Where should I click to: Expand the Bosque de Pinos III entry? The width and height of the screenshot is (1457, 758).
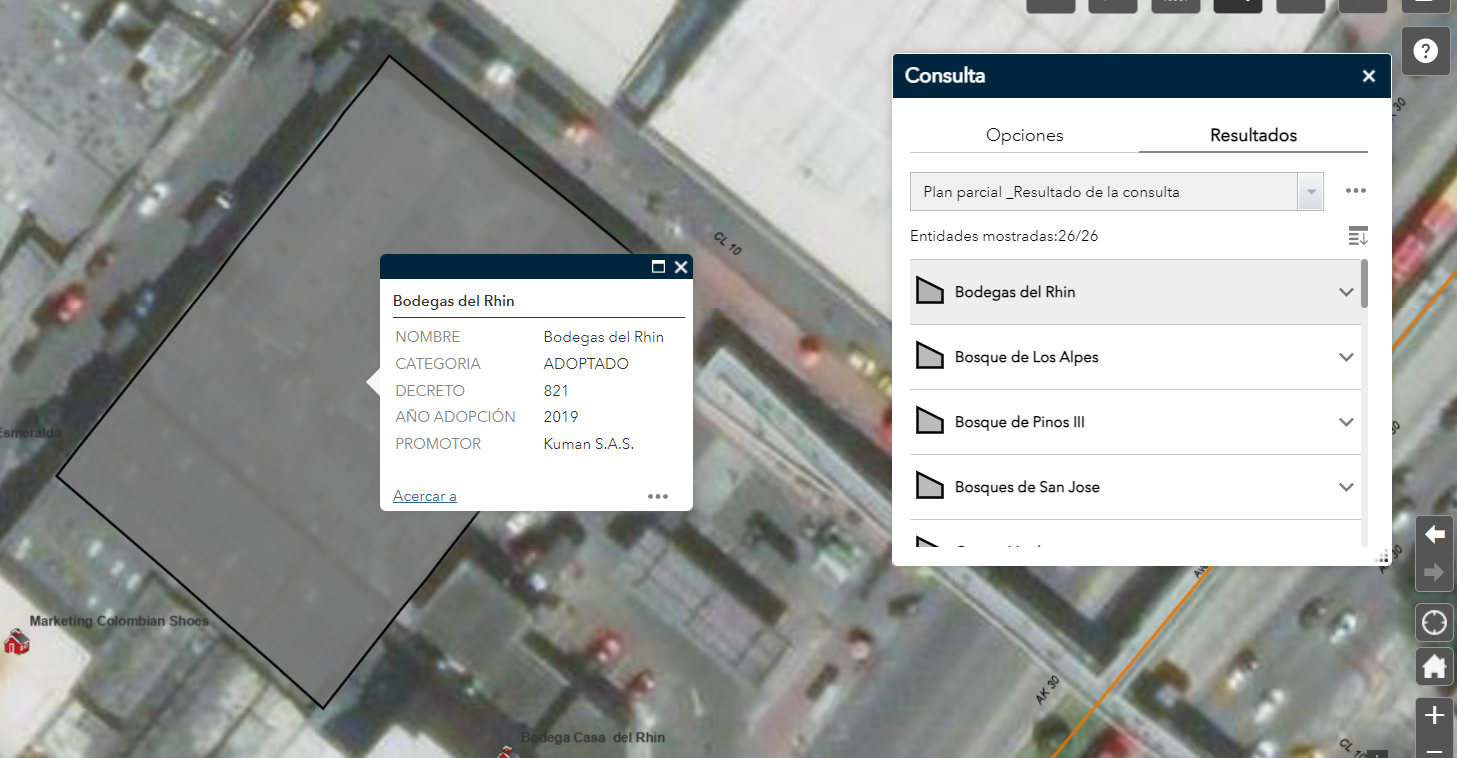[1346, 422]
